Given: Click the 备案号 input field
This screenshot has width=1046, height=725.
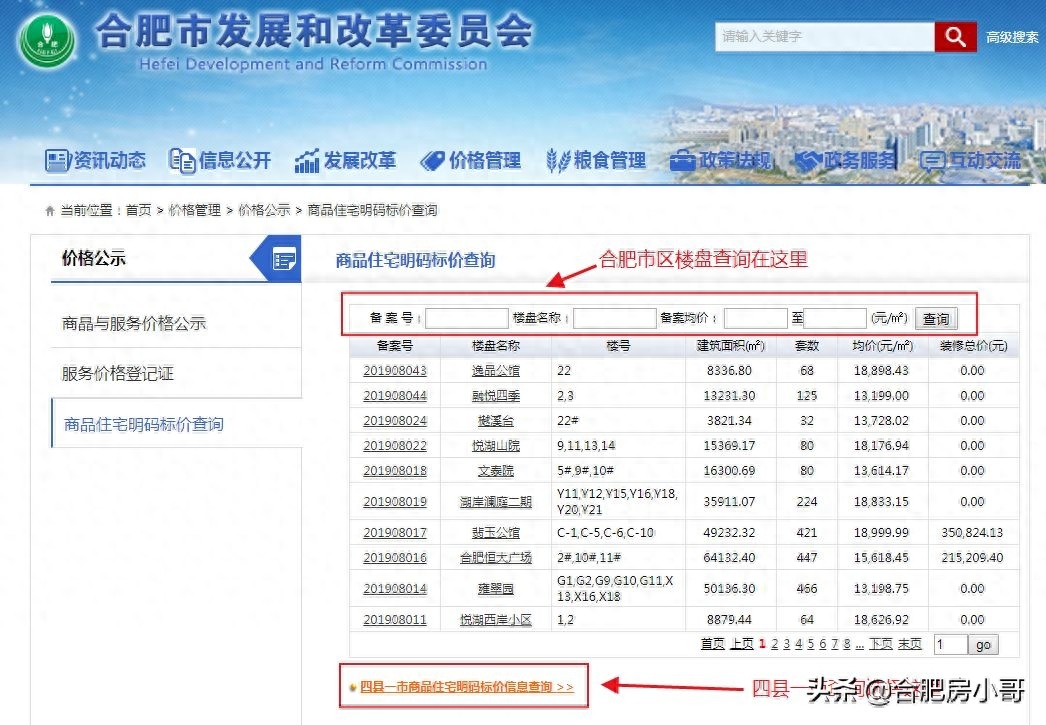Looking at the screenshot, I should (x=467, y=318).
